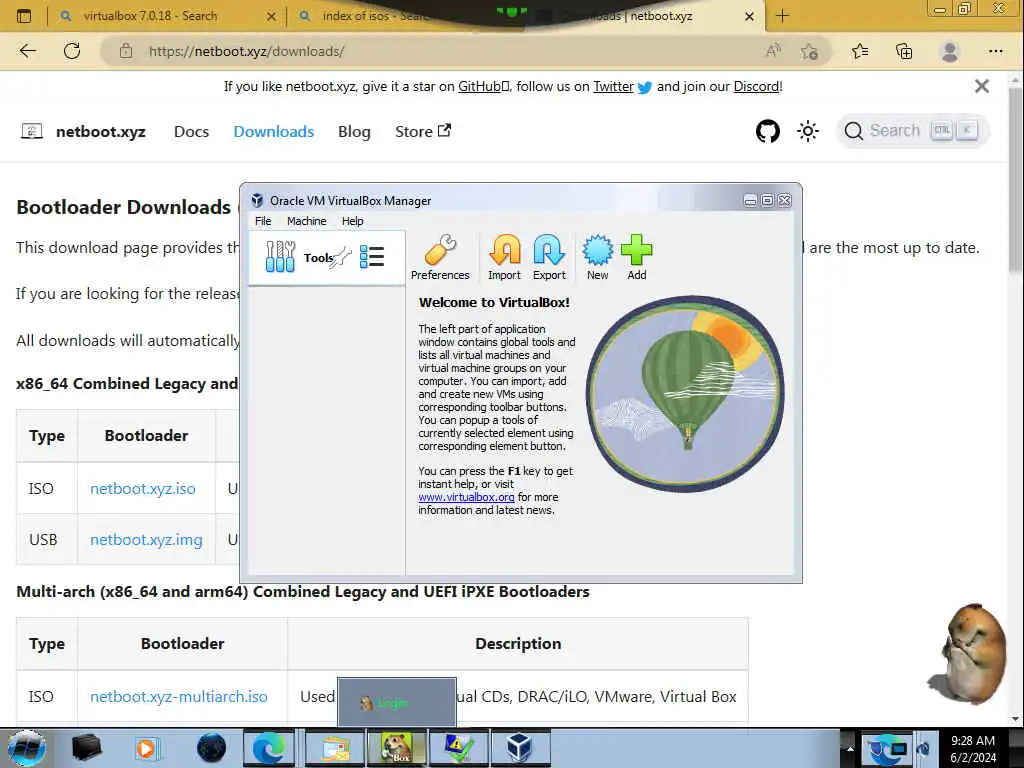The image size is (1024, 768).
Task: Click the VirtualBox taskbar icon
Action: (520, 748)
